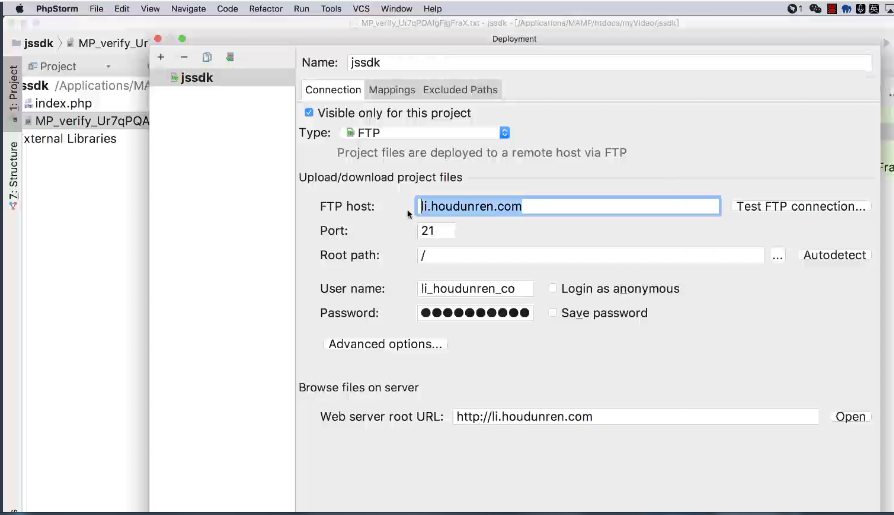Open the Apple menu
This screenshot has height=515, width=894.
(19, 9)
